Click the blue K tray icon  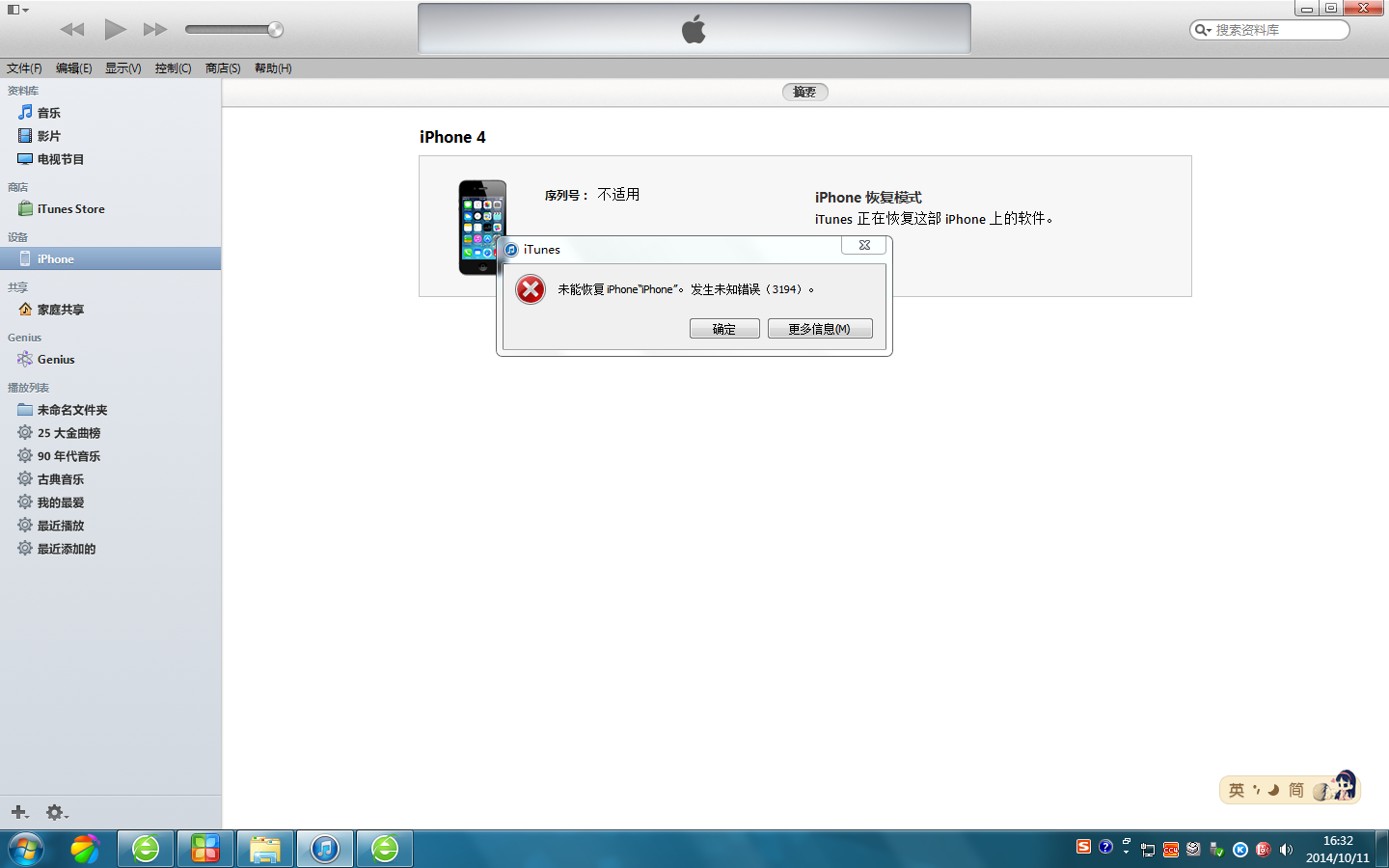1240,850
